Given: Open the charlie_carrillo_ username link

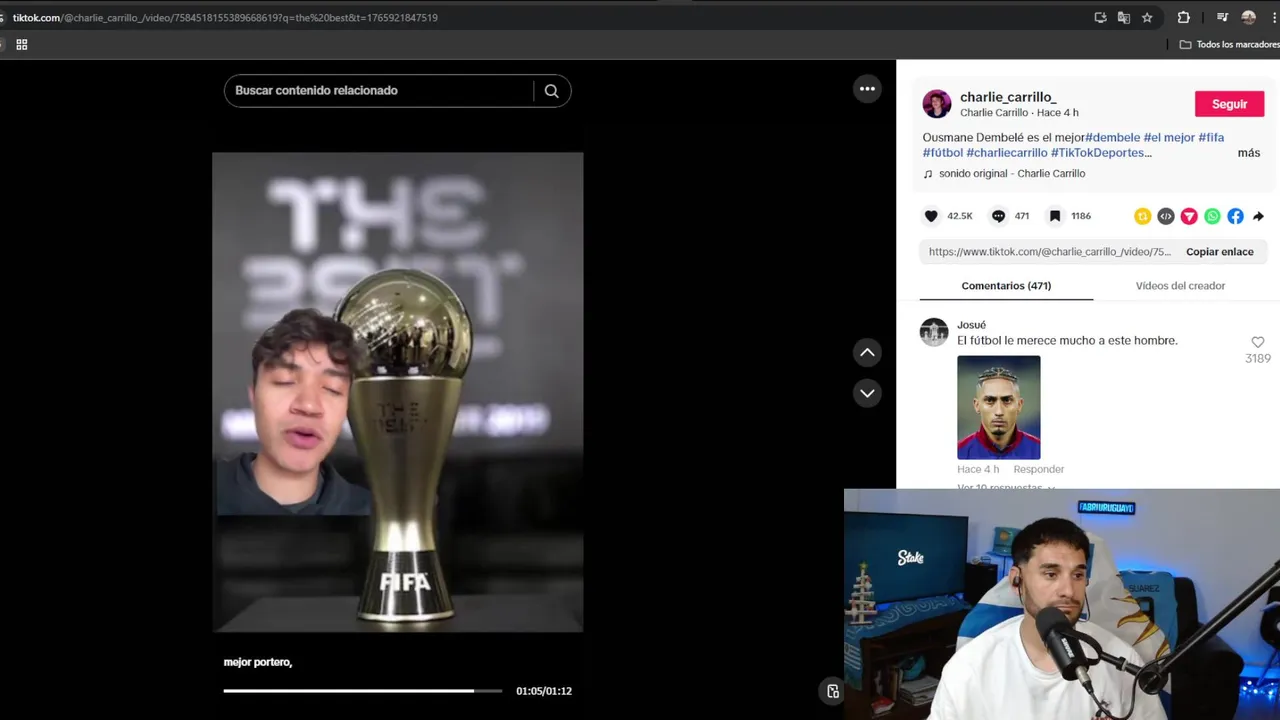Looking at the screenshot, I should (x=1008, y=97).
